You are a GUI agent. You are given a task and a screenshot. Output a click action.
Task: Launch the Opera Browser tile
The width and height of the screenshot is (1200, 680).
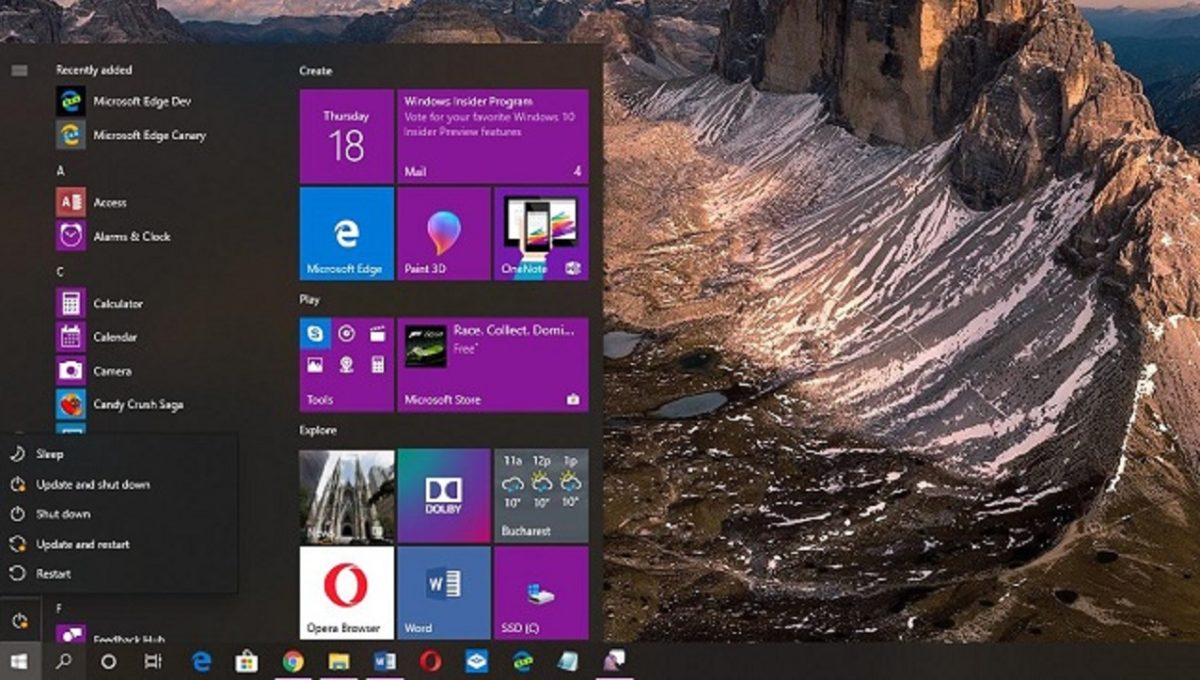(x=346, y=593)
